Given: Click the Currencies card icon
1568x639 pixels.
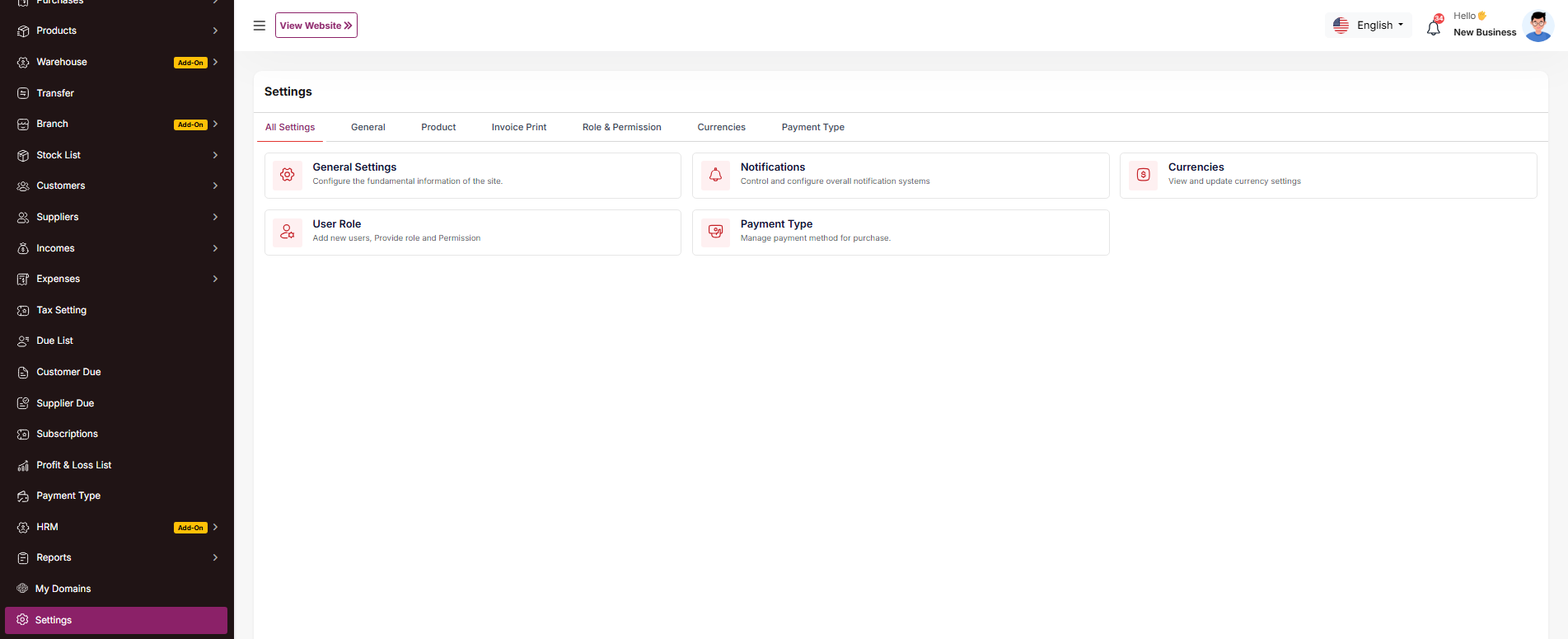Looking at the screenshot, I should tap(1143, 175).
